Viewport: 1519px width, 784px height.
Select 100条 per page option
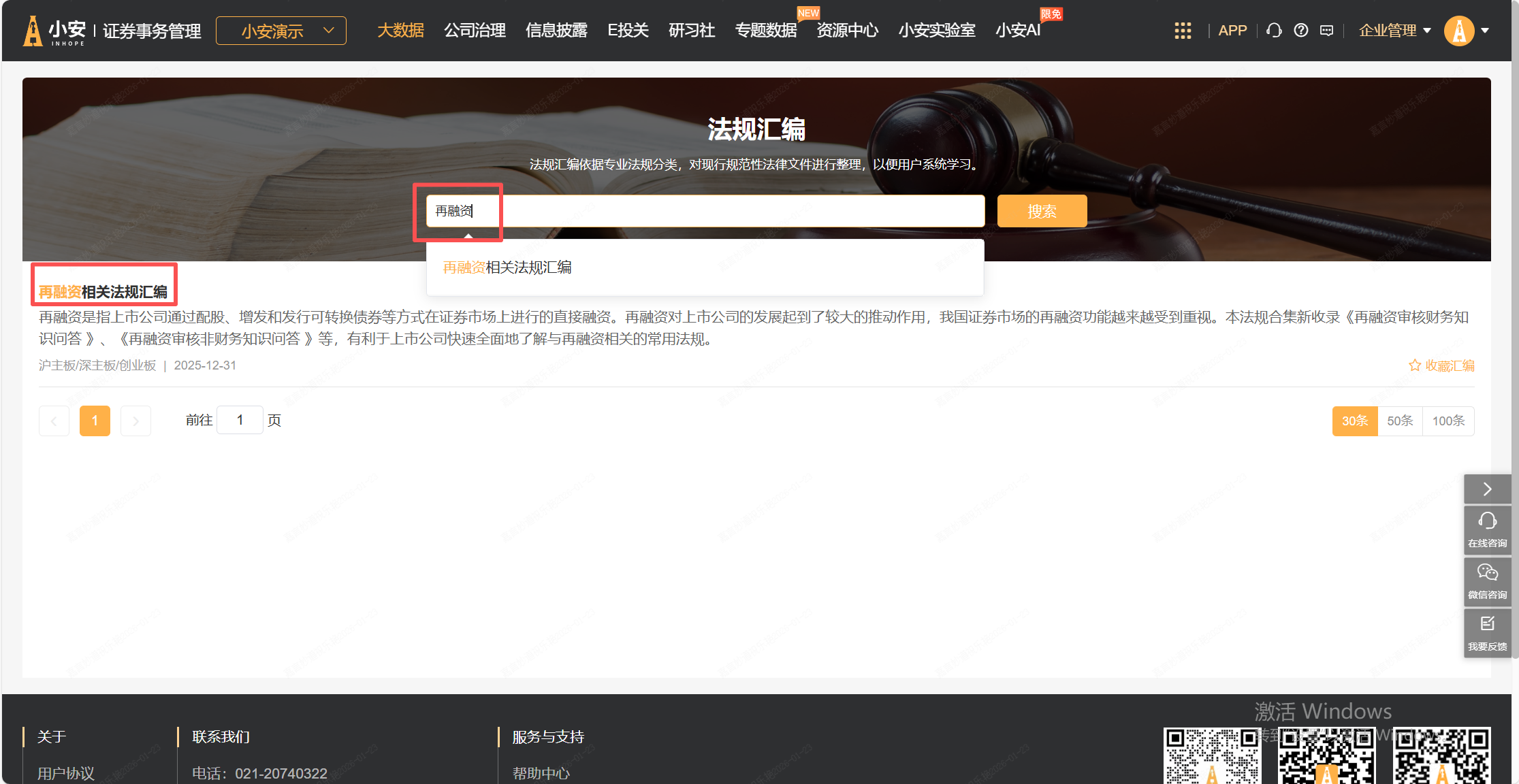(x=1448, y=421)
